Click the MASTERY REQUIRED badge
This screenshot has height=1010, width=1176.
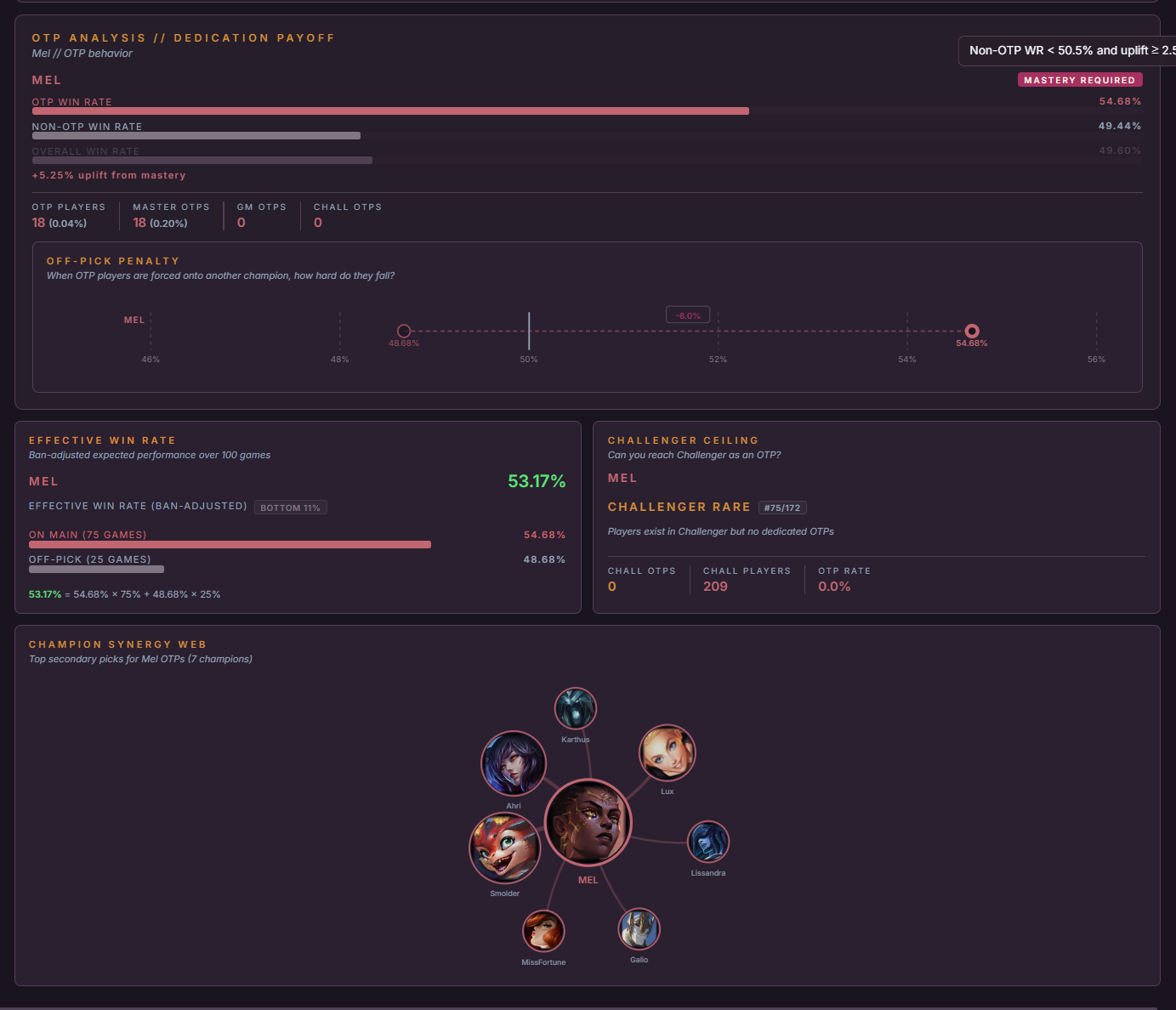pos(1080,80)
